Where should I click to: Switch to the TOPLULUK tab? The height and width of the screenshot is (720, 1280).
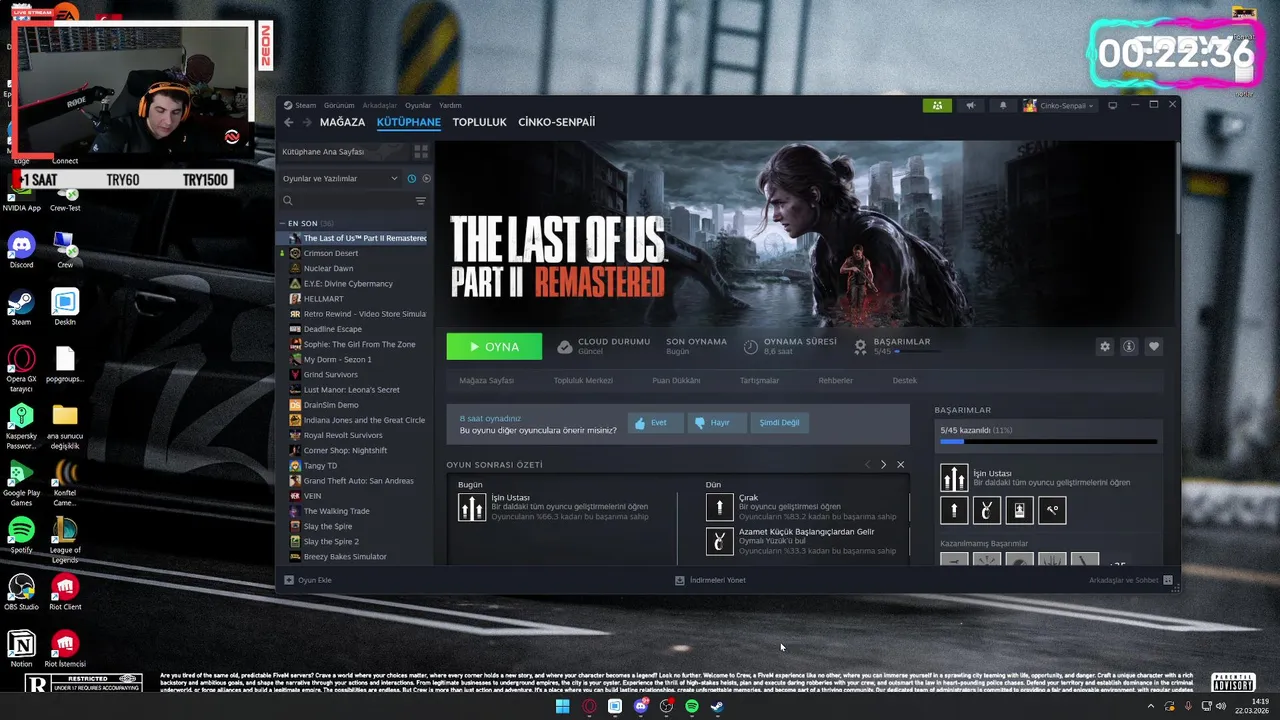(x=480, y=122)
